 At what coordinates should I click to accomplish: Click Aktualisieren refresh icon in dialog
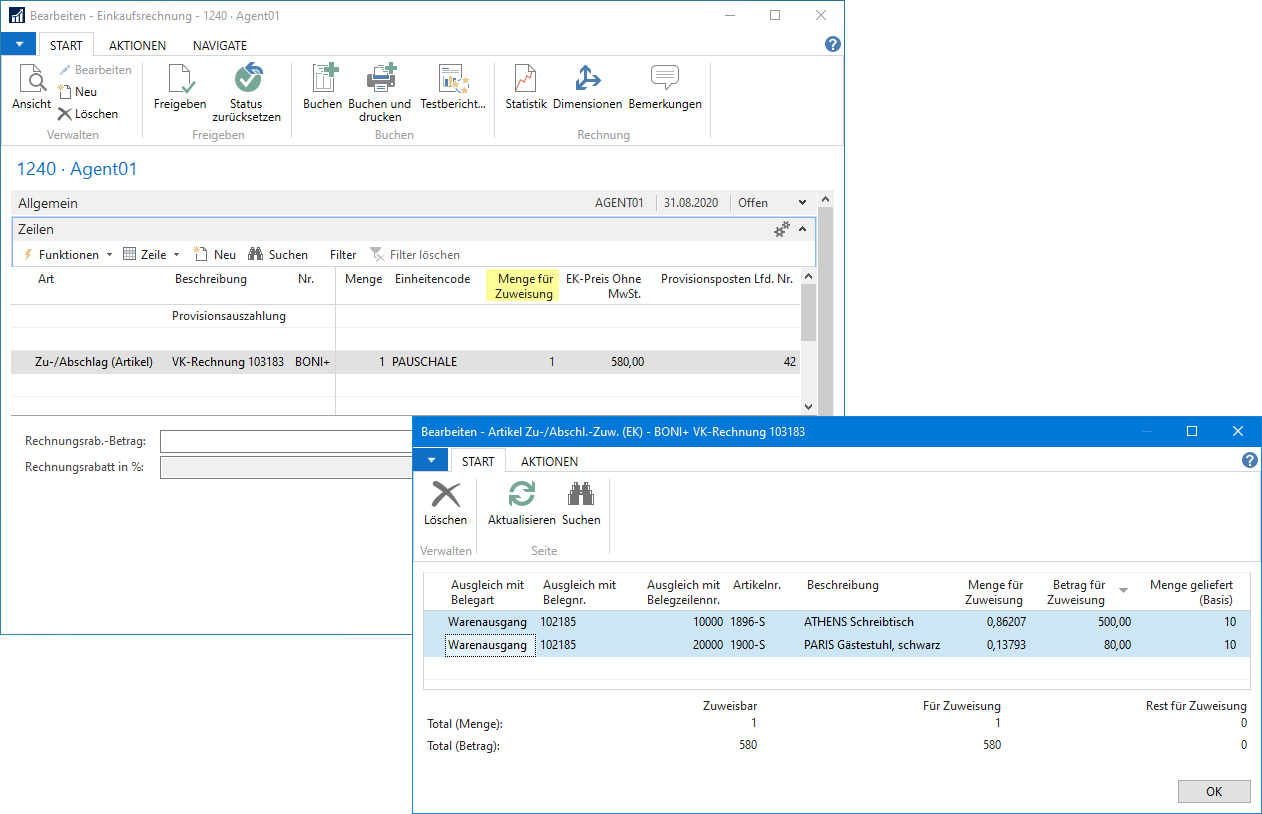521,496
